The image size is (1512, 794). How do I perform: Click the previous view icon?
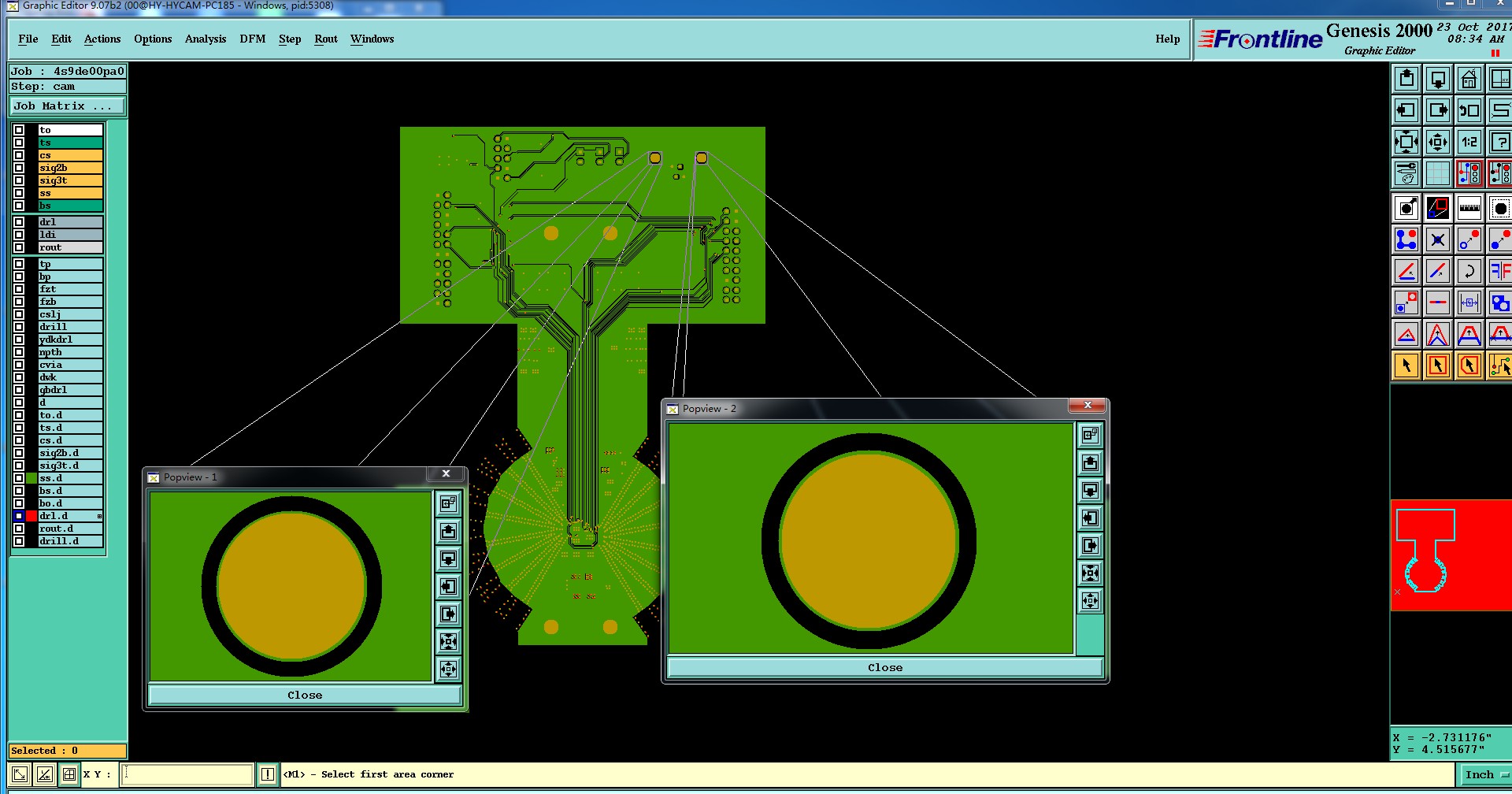pos(1469,110)
